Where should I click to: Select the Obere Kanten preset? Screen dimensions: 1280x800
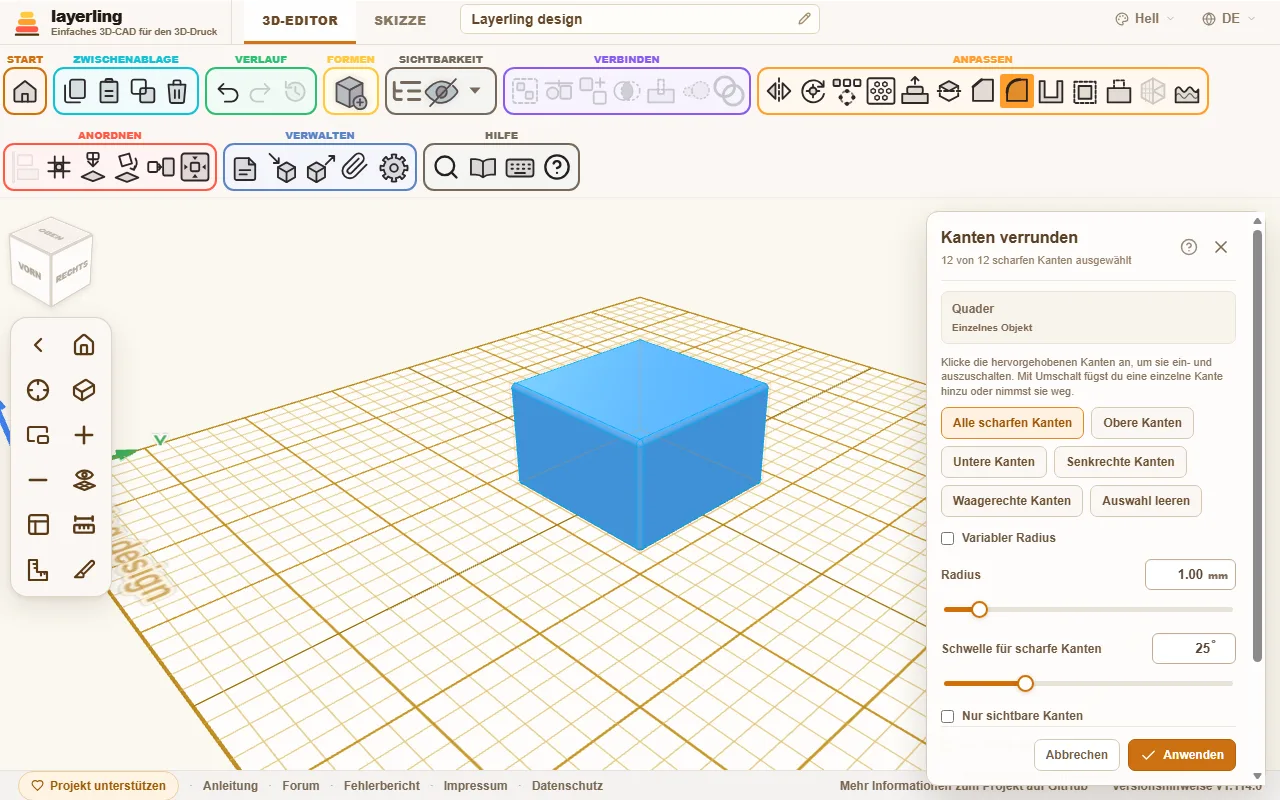(x=1142, y=423)
